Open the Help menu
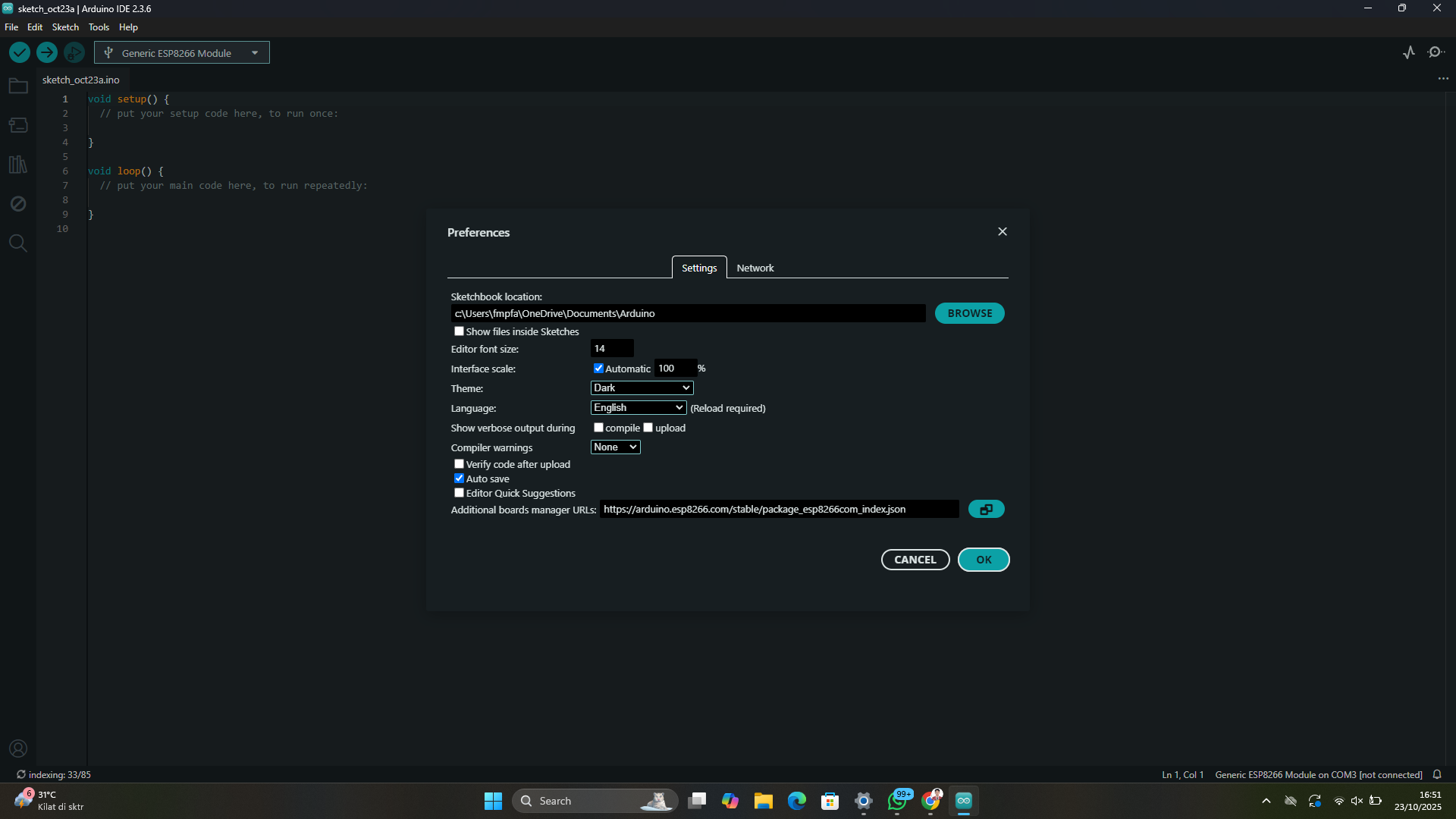The height and width of the screenshot is (819, 1456). pyautogui.click(x=128, y=27)
